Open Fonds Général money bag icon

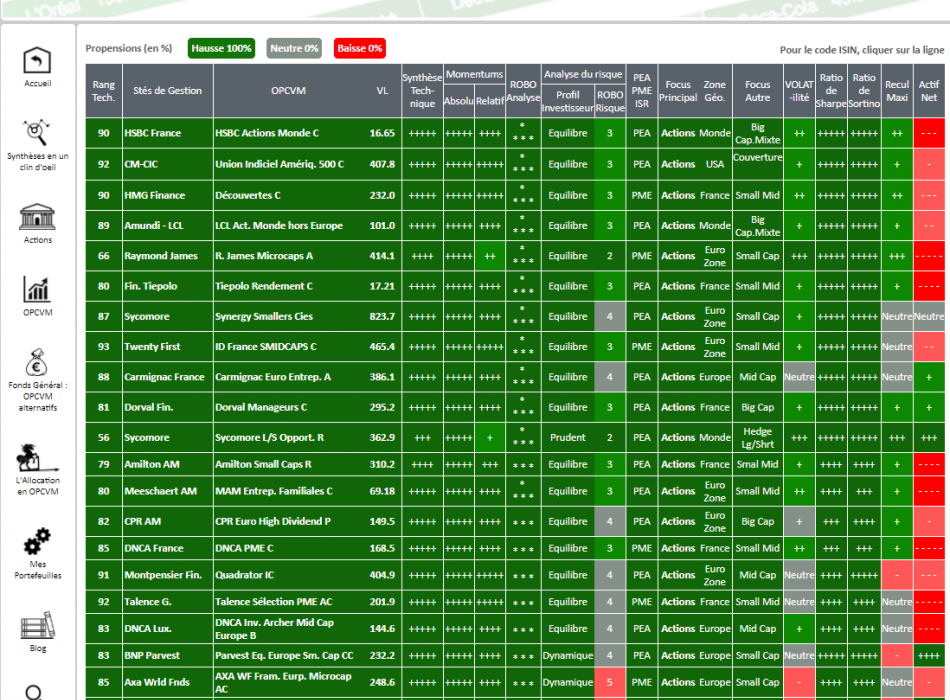tap(37, 362)
